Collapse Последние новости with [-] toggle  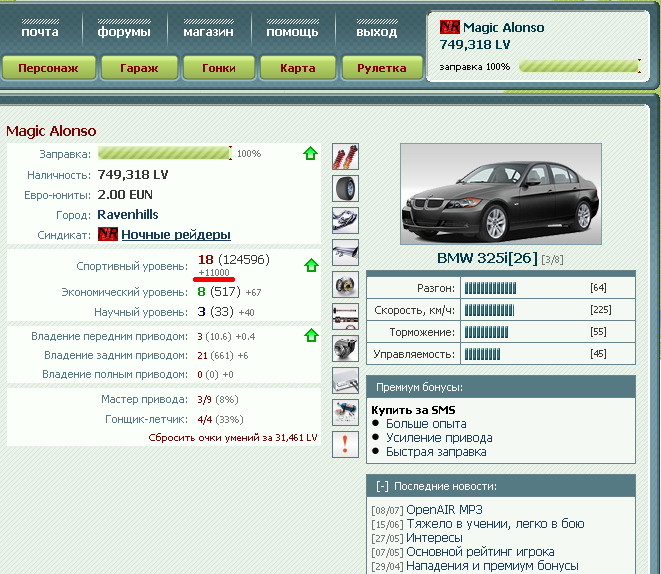tap(382, 486)
